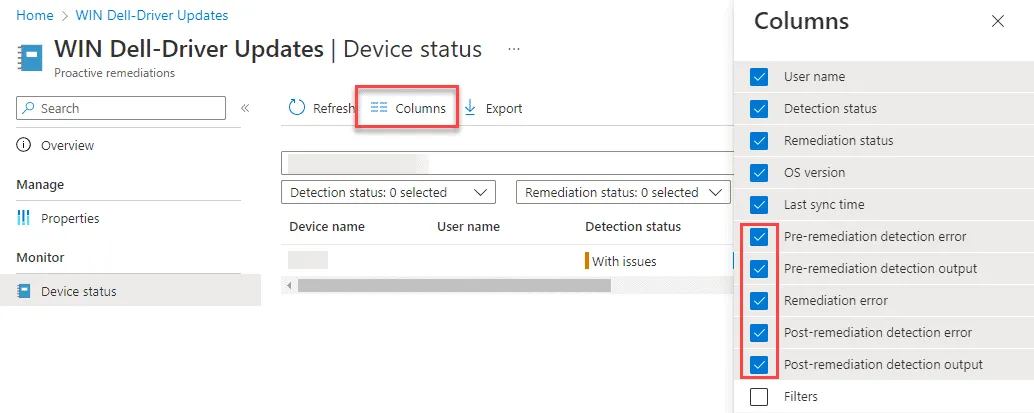Sort by Detection status column header

tap(633, 226)
